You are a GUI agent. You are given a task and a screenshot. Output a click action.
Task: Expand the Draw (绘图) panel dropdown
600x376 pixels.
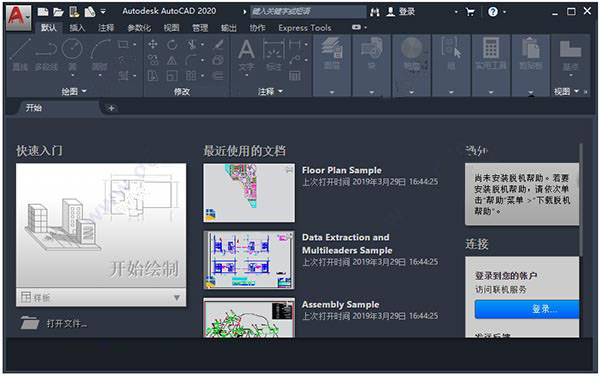click(x=74, y=91)
